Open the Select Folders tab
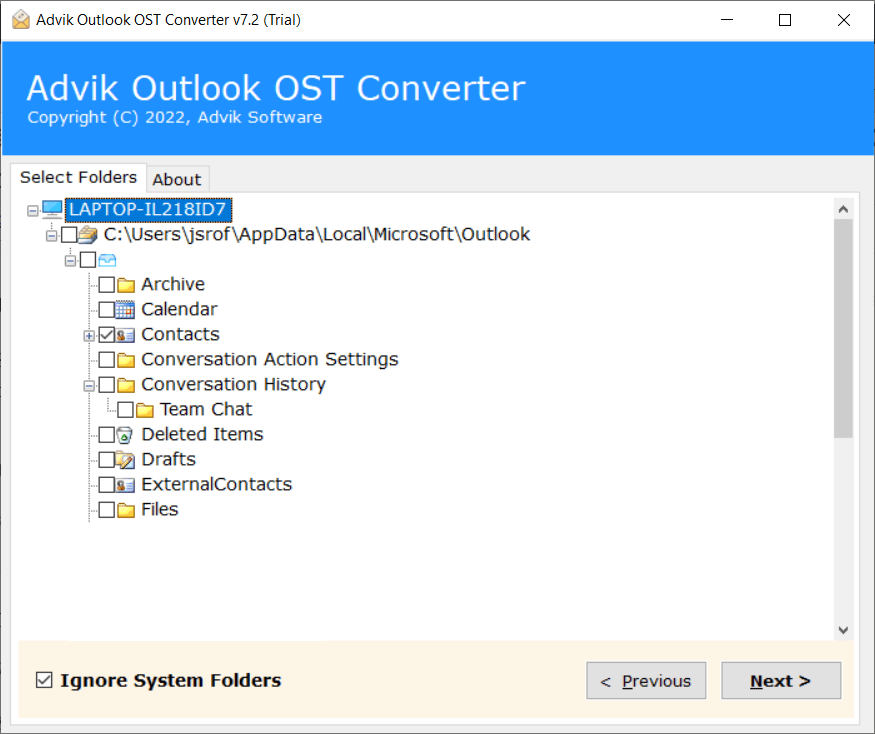Screen dimensions: 875x734 79,177
